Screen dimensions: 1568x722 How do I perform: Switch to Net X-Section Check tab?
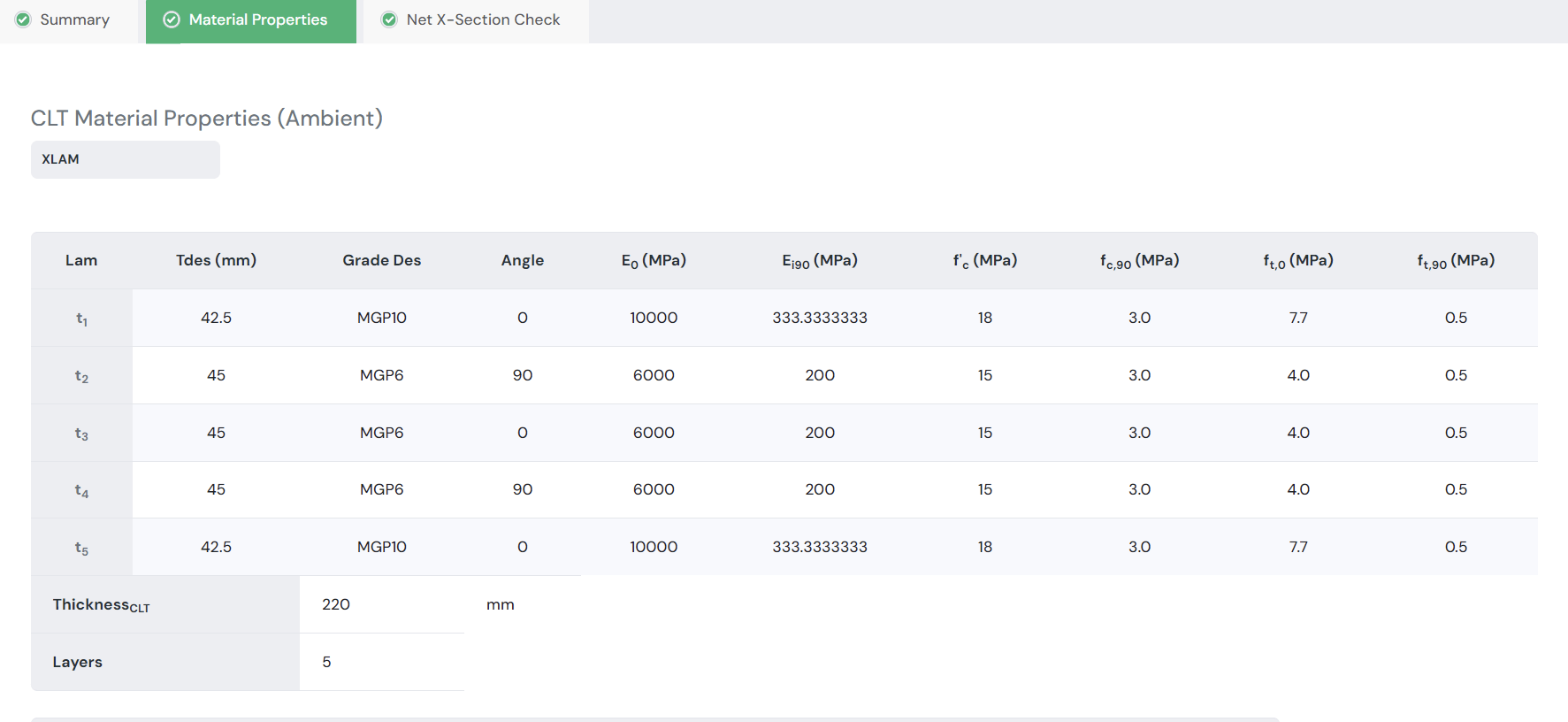coord(483,19)
